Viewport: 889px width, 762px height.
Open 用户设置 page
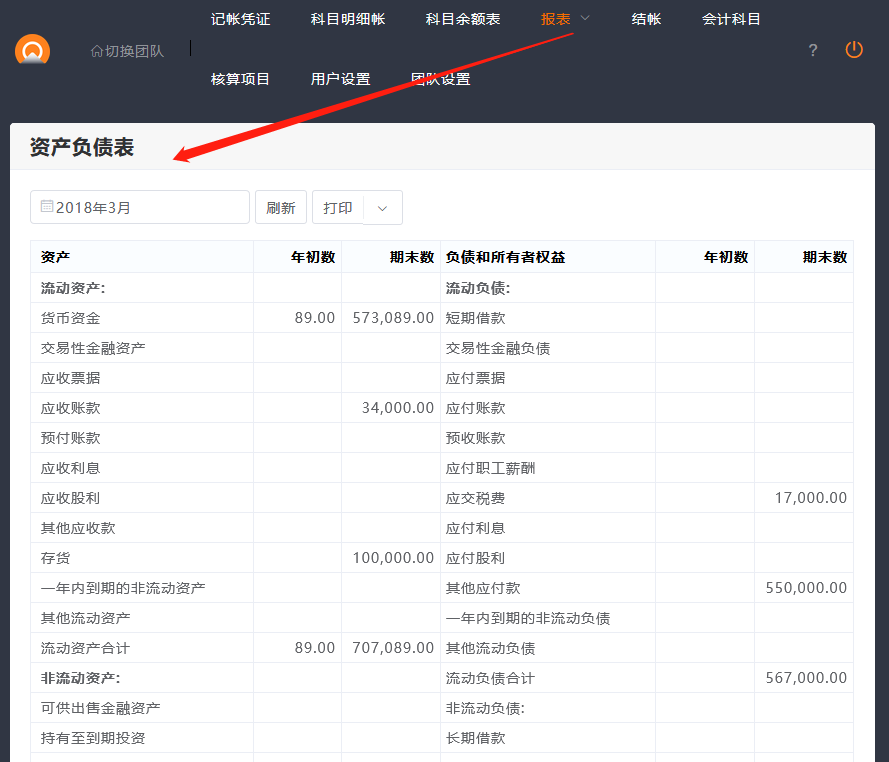(x=340, y=79)
